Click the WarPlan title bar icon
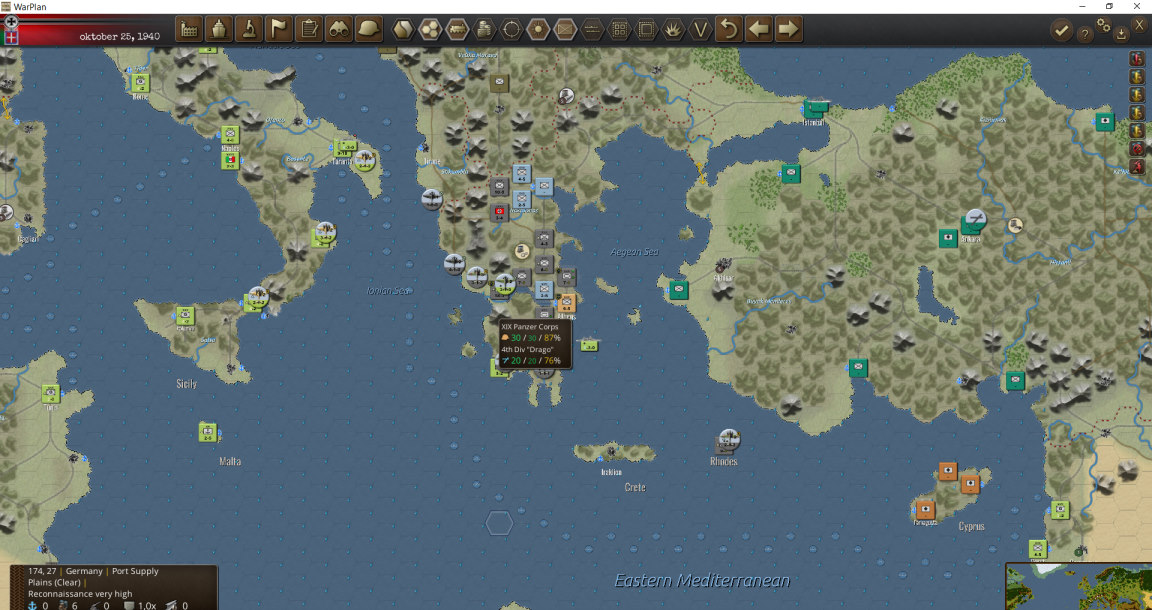 pos(7,6)
